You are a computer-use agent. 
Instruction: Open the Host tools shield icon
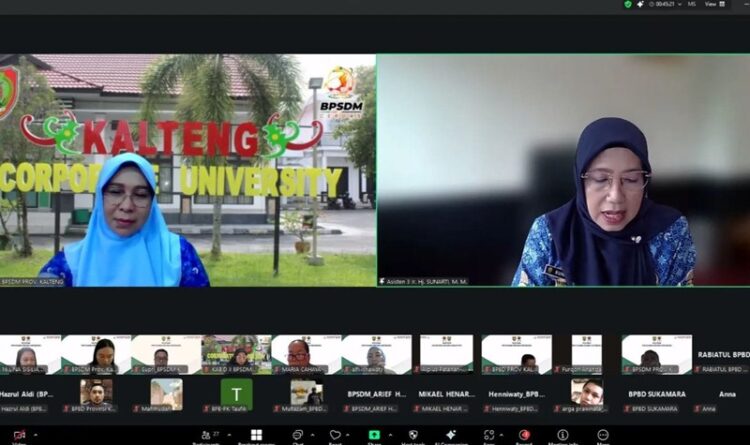coord(413,434)
